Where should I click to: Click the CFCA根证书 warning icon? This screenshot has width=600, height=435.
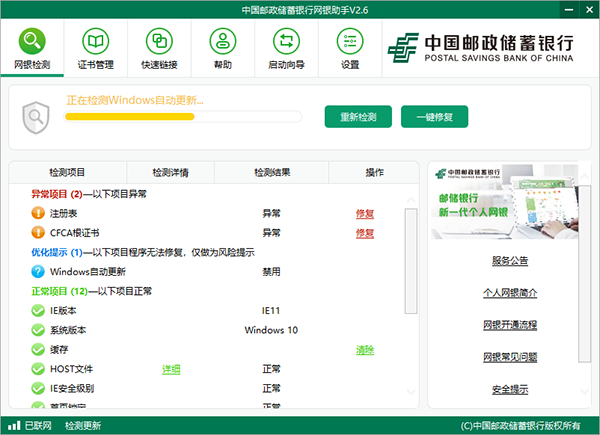(38, 232)
